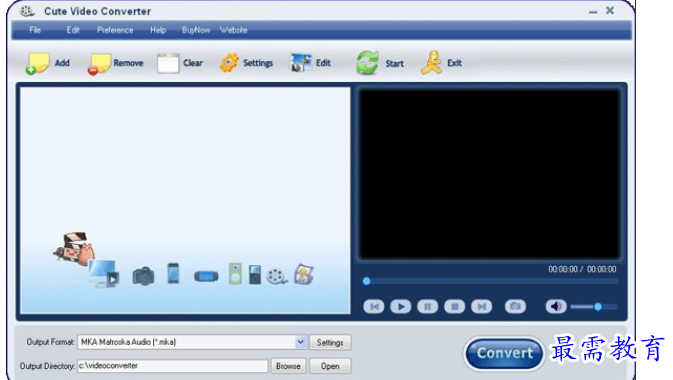
Task: Open Settings via the gear toolbar icon
Action: tap(229, 63)
